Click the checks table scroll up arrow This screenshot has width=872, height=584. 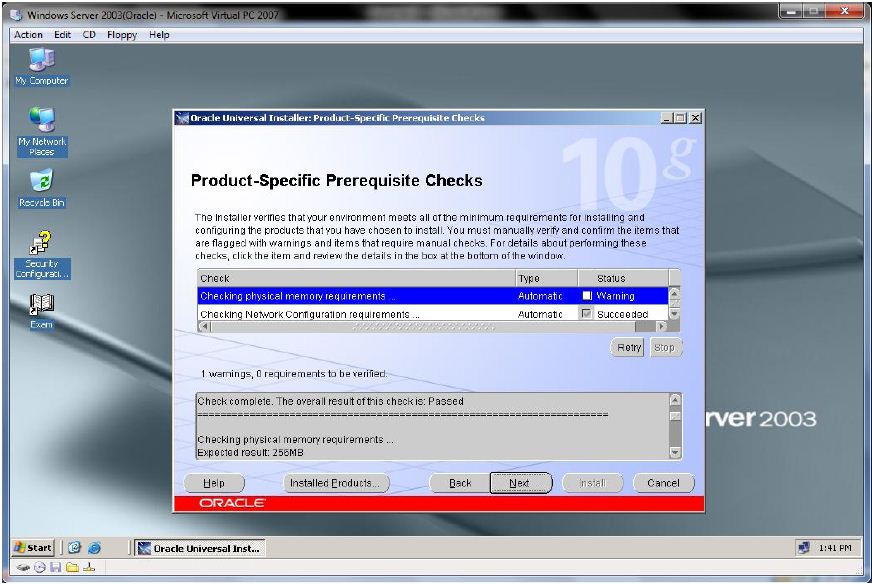point(675,293)
